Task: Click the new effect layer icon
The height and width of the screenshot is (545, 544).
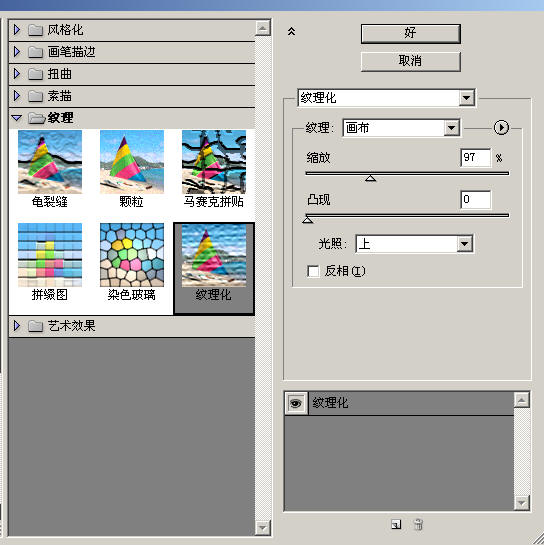Action: click(396, 524)
